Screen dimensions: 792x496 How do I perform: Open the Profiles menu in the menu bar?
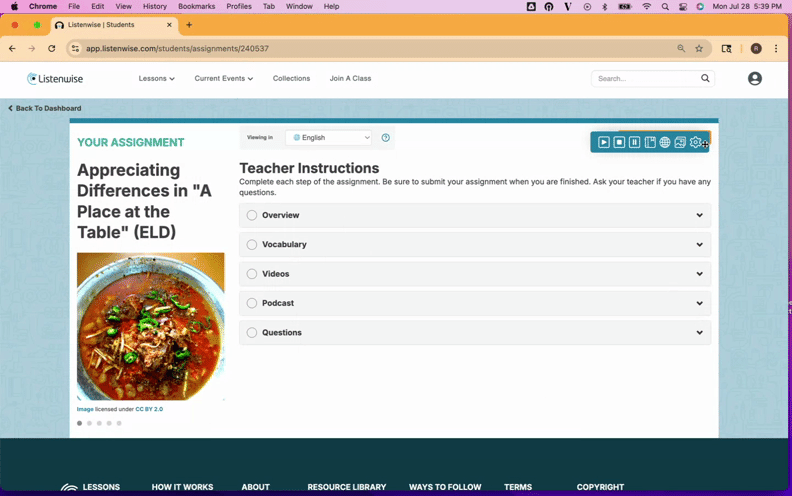pyautogui.click(x=239, y=7)
